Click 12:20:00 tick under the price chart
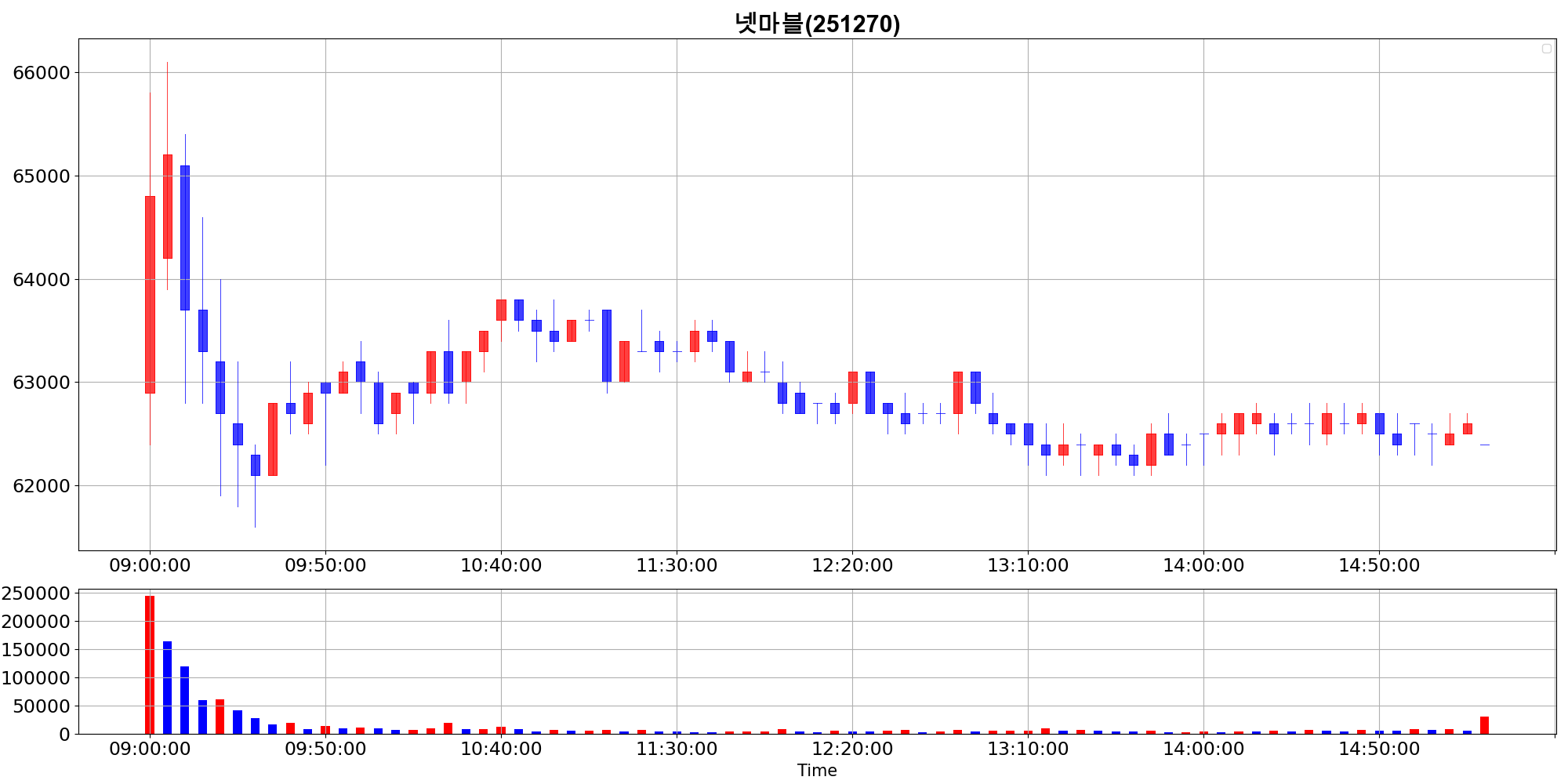This screenshot has width=1568, height=784. (x=852, y=565)
